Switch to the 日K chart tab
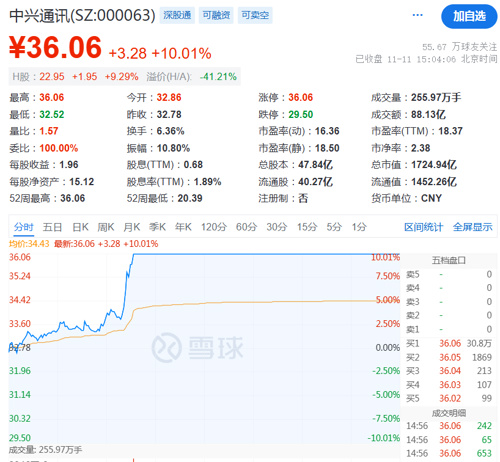500x462 pixels. (80, 227)
